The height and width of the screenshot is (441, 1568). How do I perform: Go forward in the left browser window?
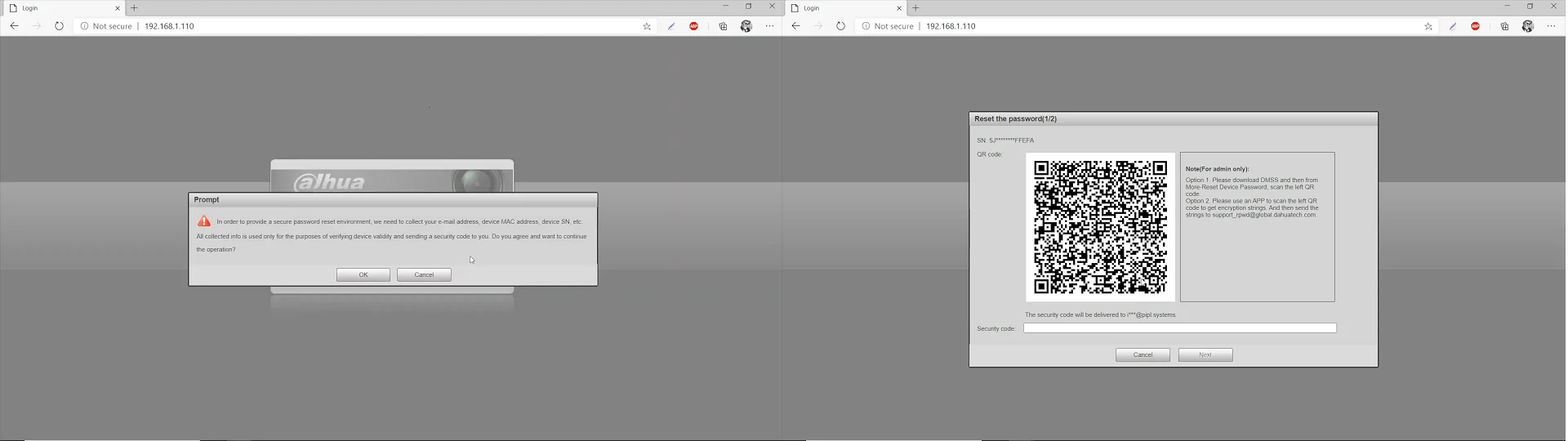37,26
